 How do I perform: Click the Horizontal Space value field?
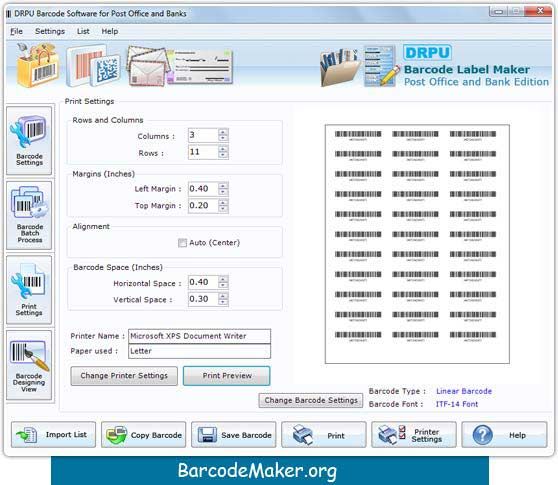203,282
